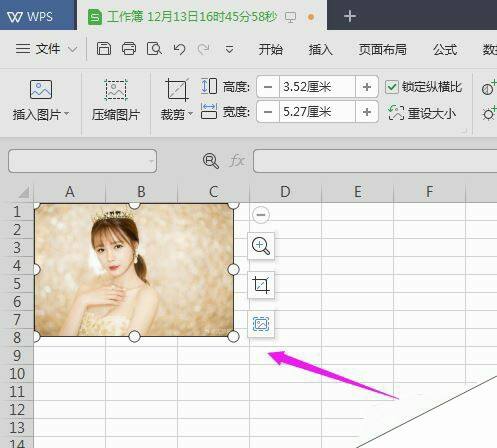This screenshot has width=497, height=448.
Task: Click the Compress Picture icon
Action: coord(116,90)
